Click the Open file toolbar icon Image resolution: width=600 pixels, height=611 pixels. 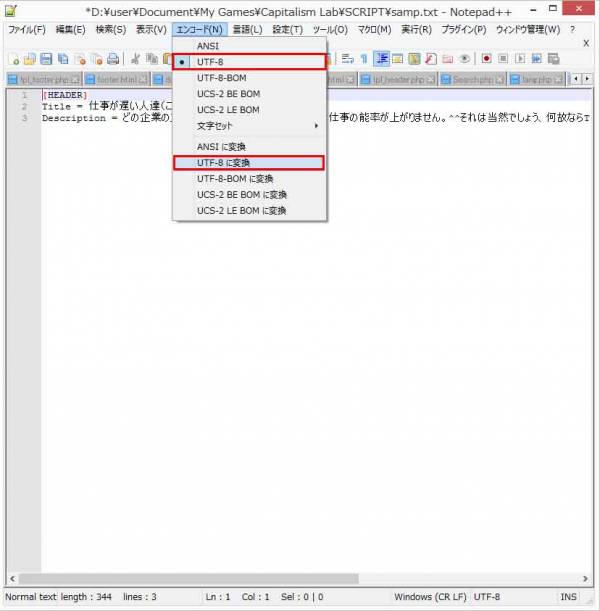pyautogui.click(x=30, y=59)
